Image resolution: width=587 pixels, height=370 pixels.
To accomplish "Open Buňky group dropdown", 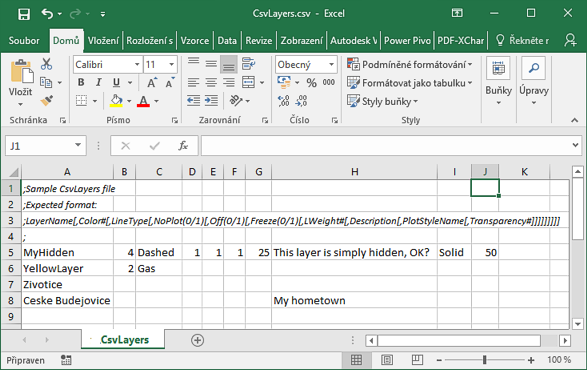I will point(498,82).
